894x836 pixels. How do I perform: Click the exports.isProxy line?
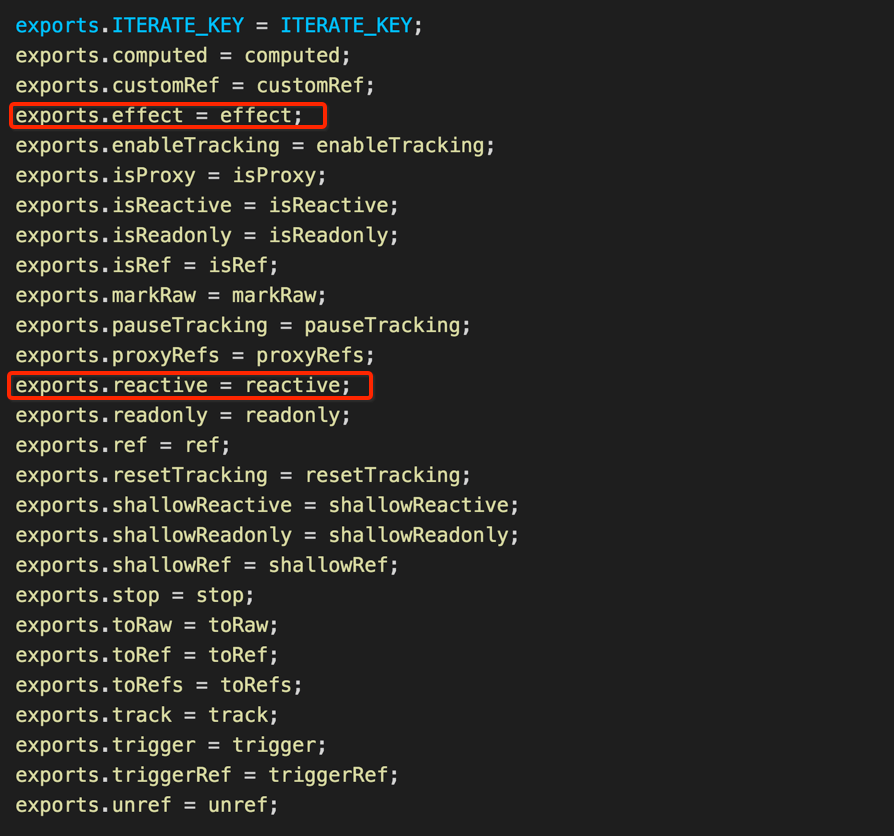pos(171,176)
